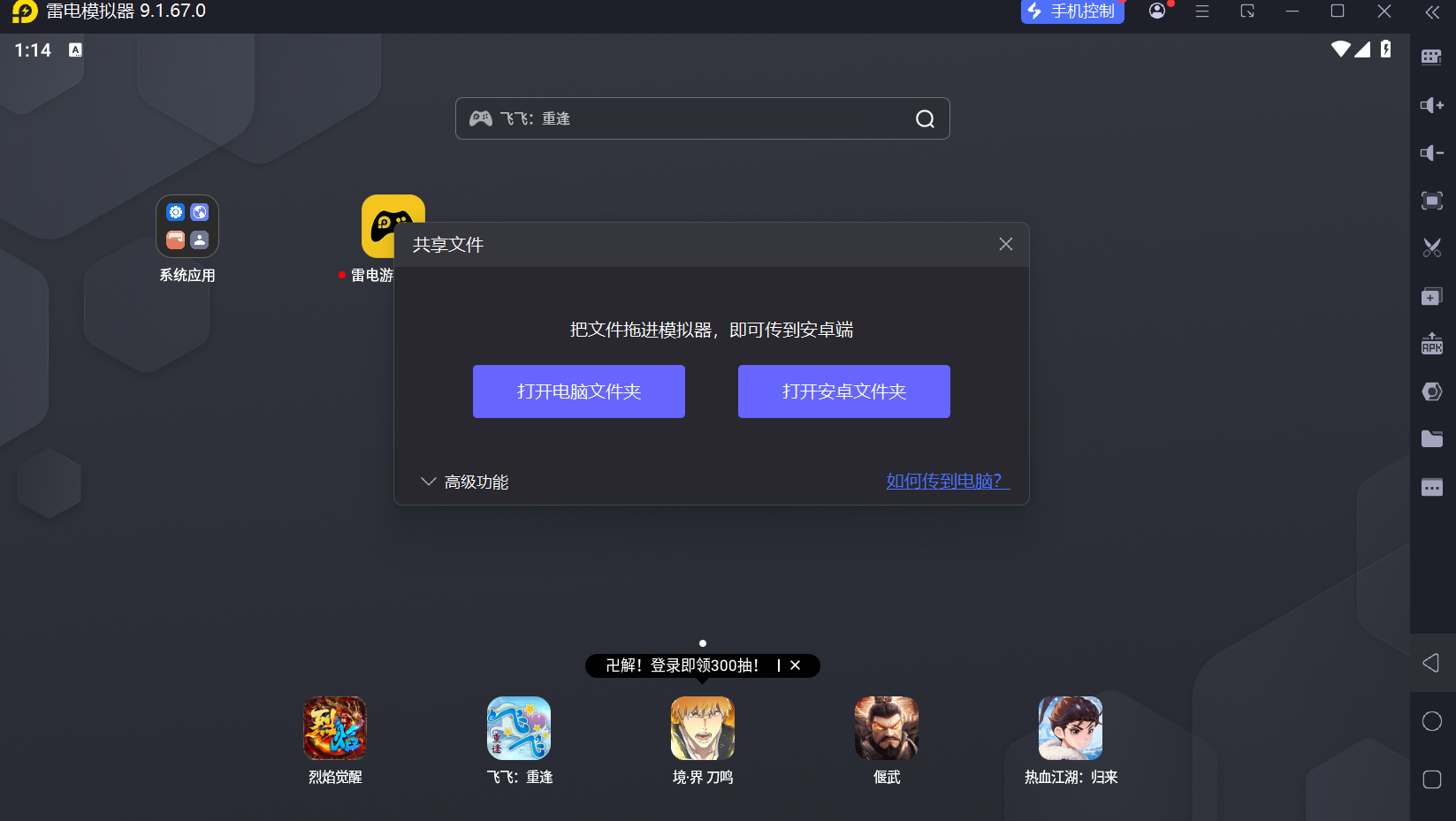The width and height of the screenshot is (1456, 821).
Task: Increase emulator volume
Action: coord(1432,104)
